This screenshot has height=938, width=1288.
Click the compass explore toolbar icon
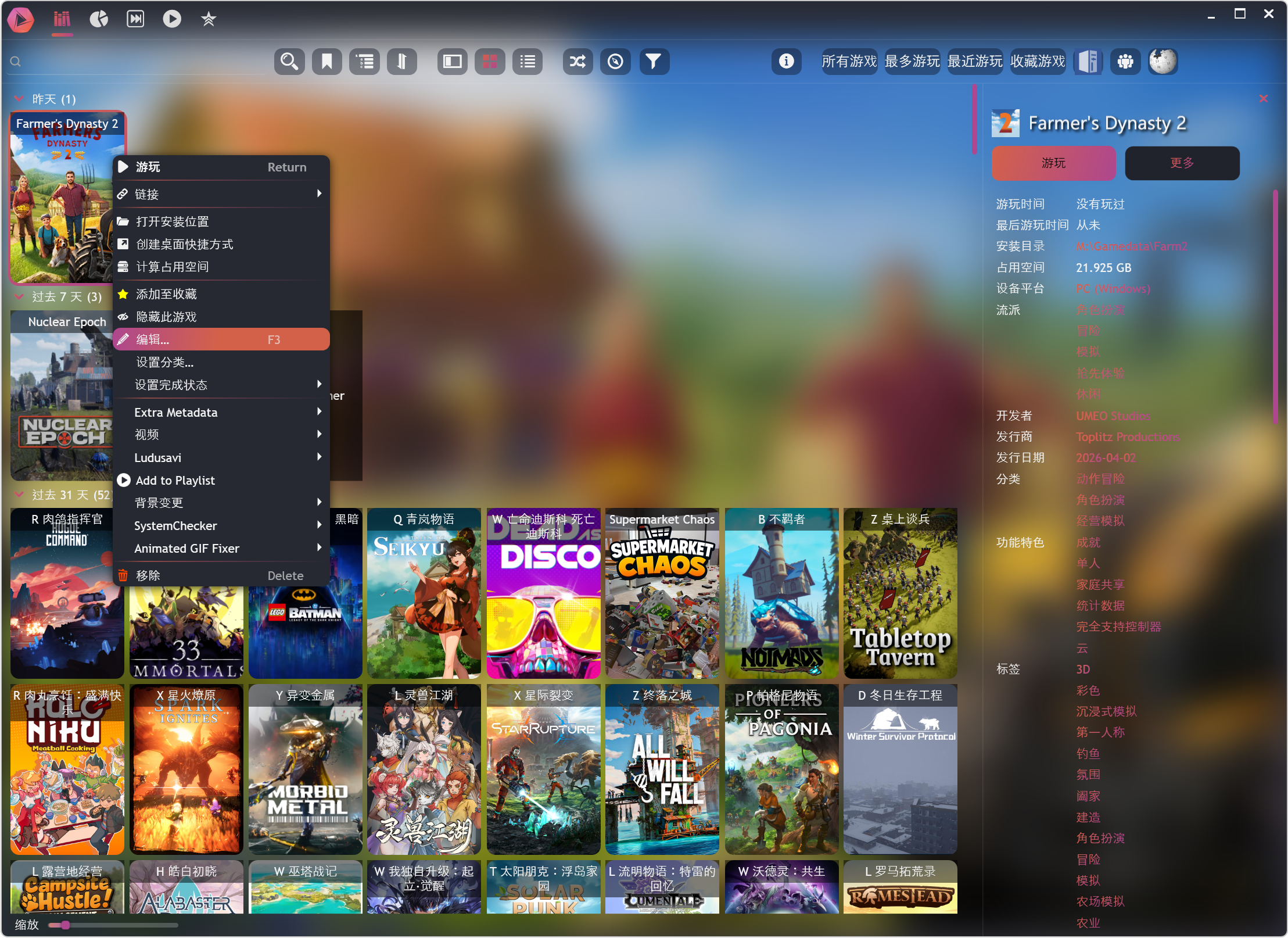[x=615, y=62]
